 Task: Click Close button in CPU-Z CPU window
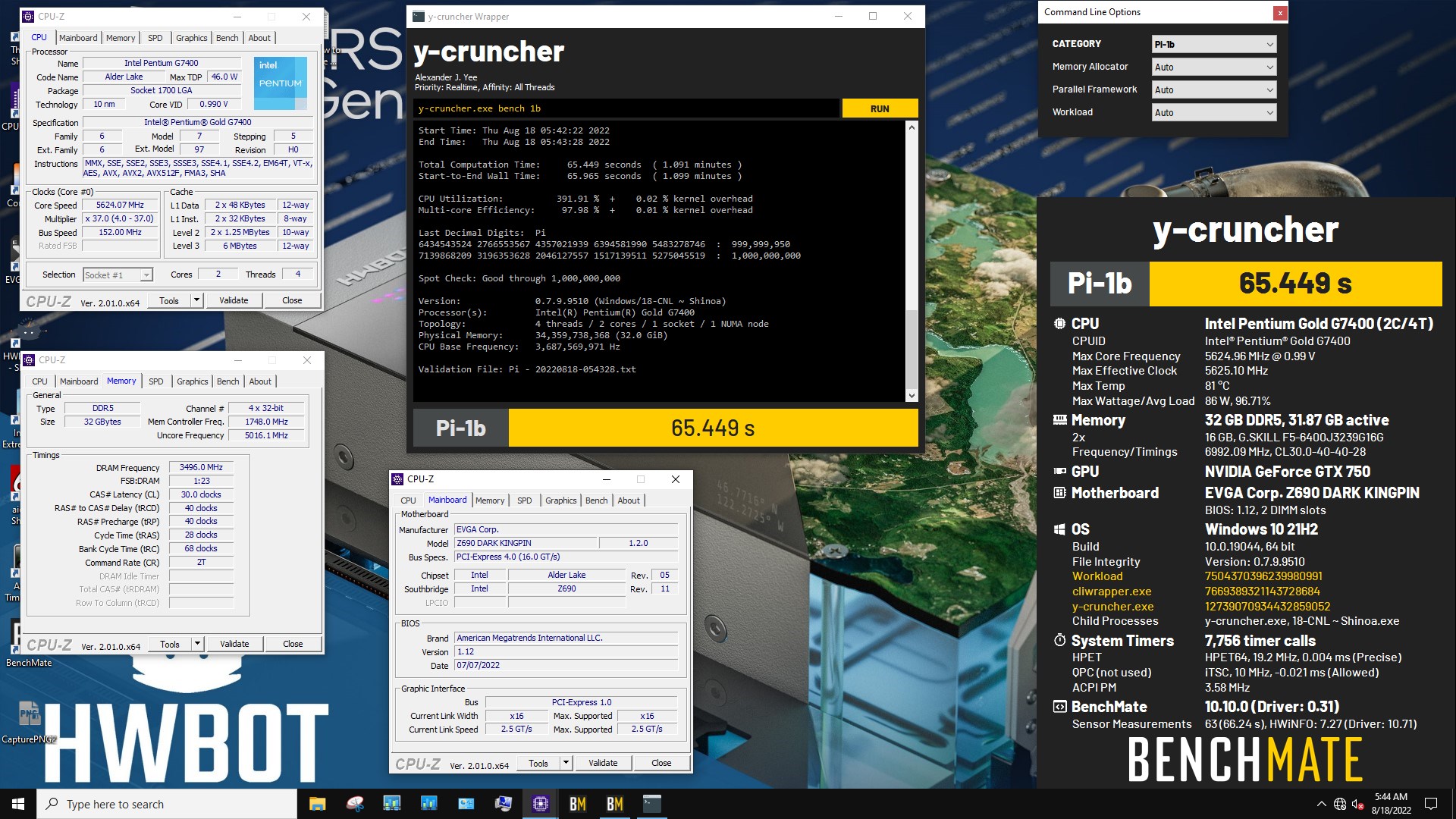click(x=292, y=300)
